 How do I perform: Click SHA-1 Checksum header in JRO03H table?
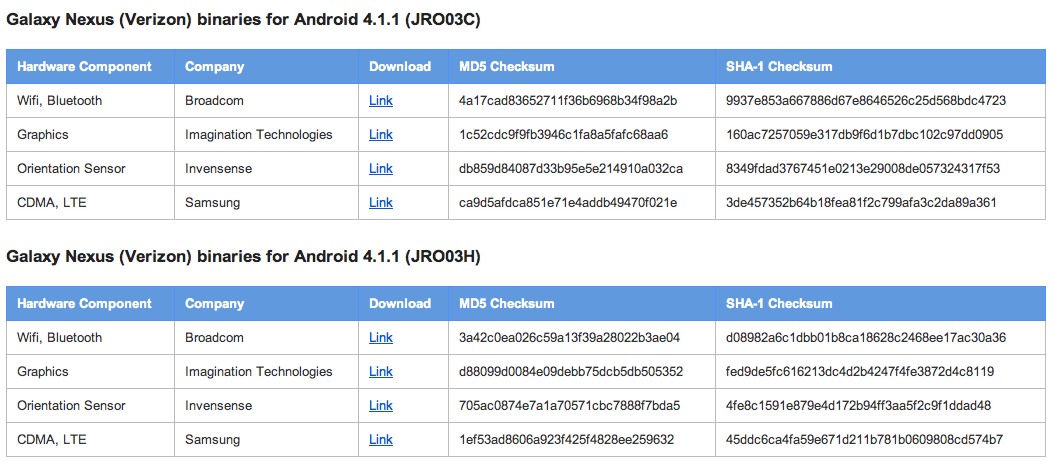(x=779, y=304)
